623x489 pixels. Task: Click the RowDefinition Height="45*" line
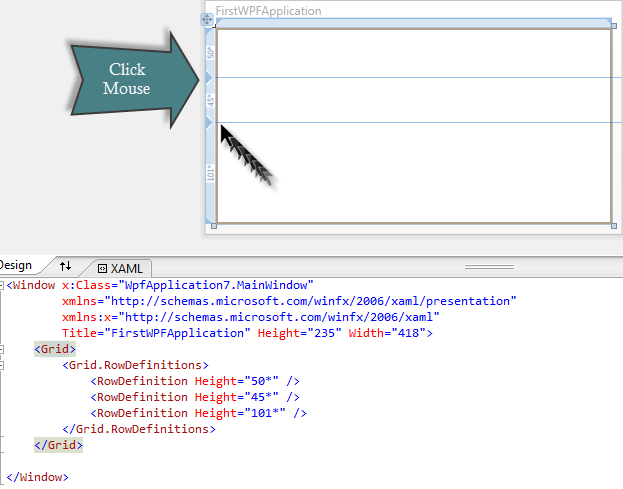(195, 397)
